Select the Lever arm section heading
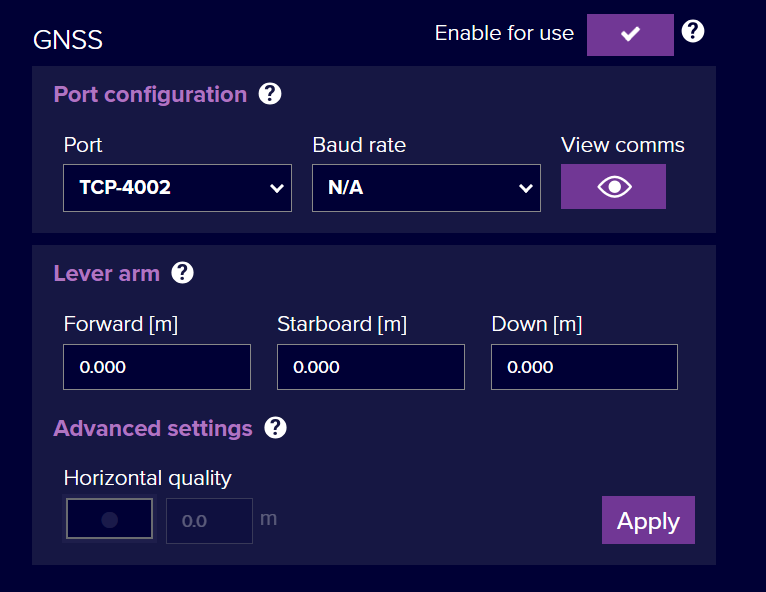Viewport: 766px width, 592px height. click(106, 273)
